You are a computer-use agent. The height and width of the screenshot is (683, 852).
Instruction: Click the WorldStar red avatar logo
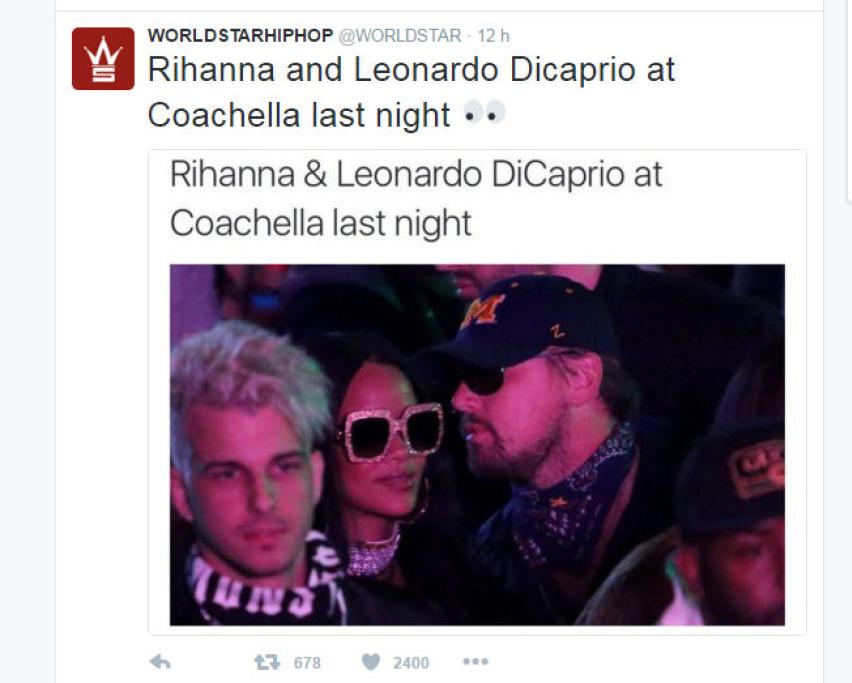point(103,59)
